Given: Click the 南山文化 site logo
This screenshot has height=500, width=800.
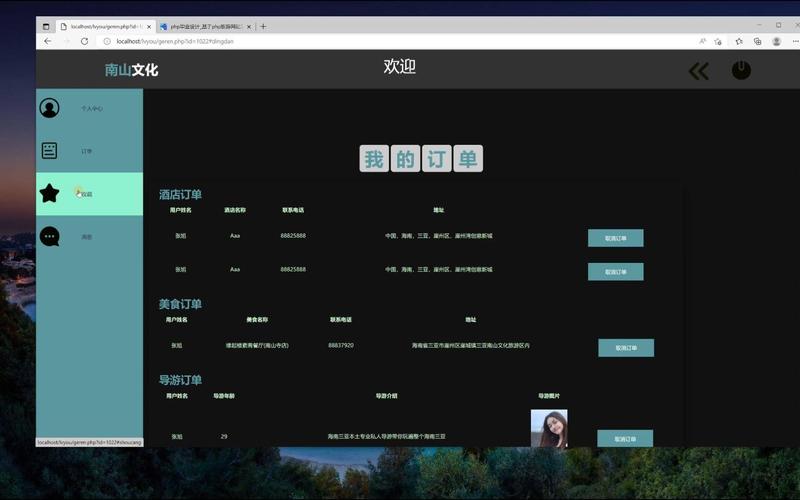Looking at the screenshot, I should (132, 70).
